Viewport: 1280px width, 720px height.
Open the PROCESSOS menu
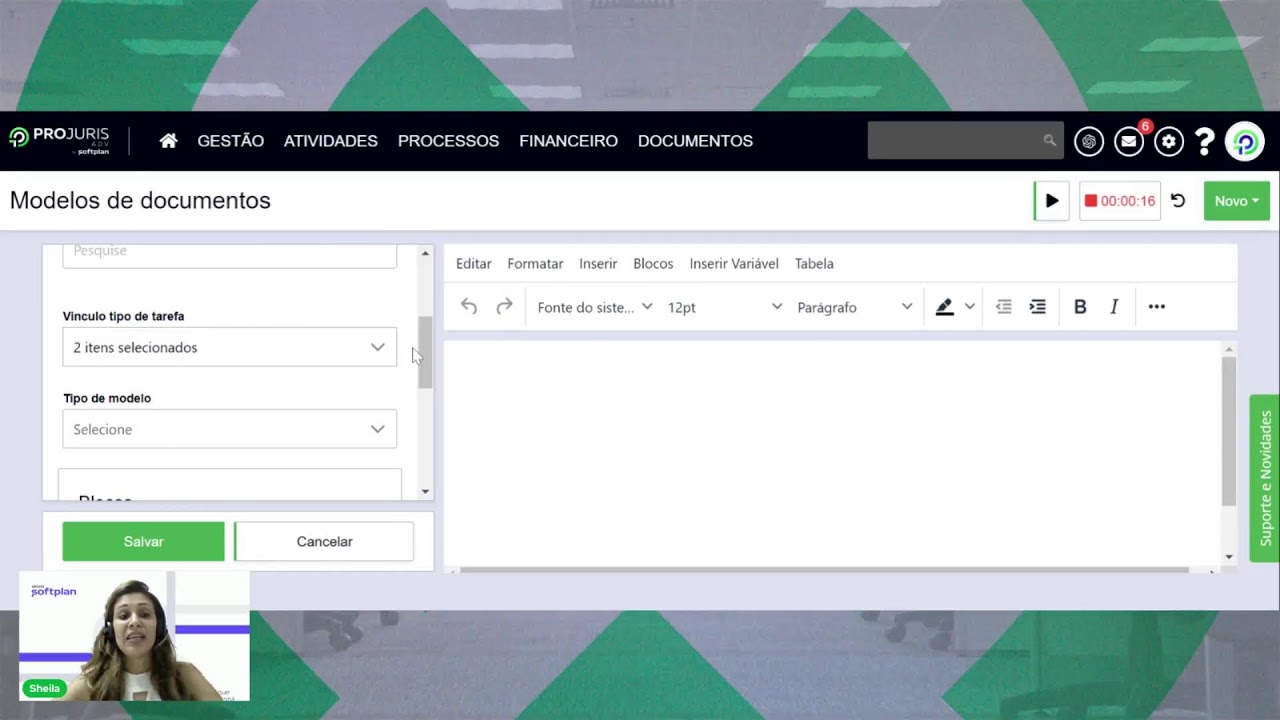click(448, 141)
